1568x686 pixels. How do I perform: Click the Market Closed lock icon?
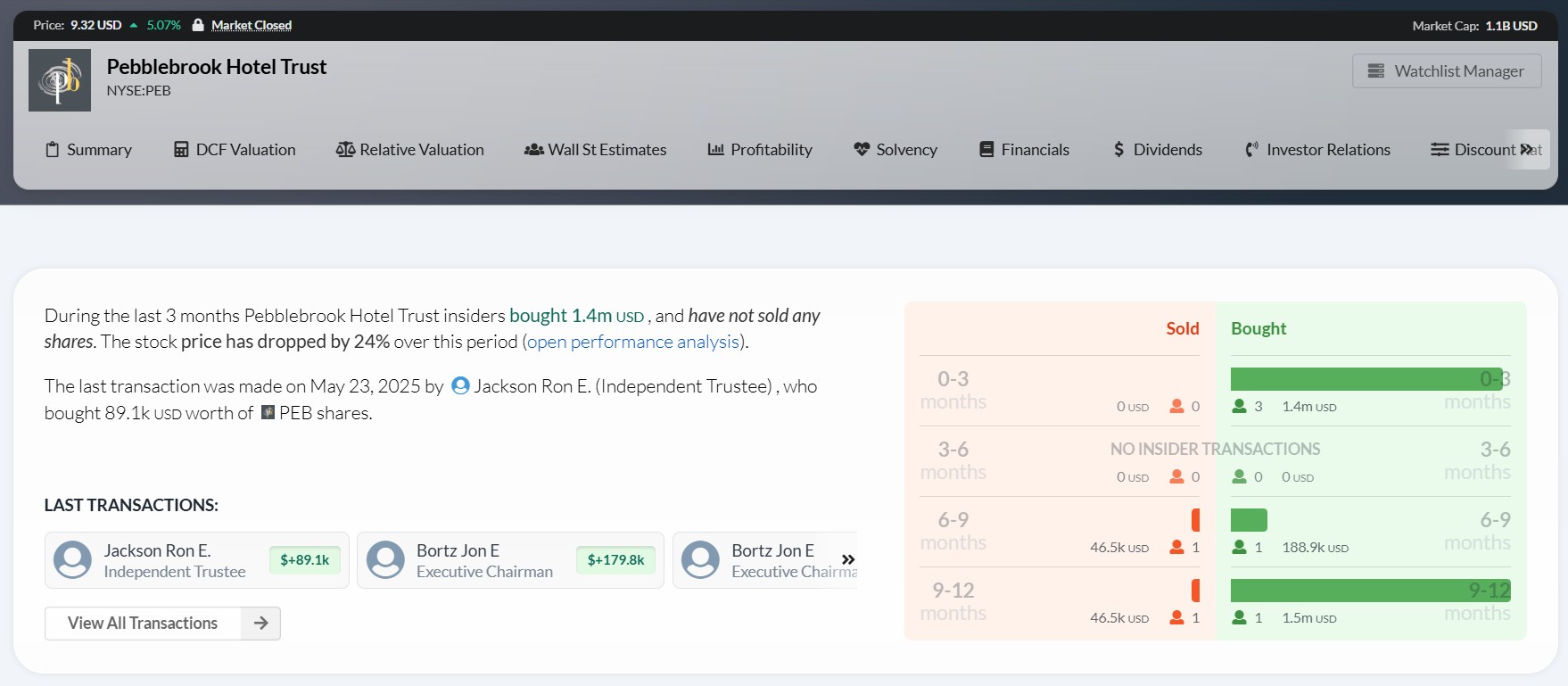[x=198, y=25]
